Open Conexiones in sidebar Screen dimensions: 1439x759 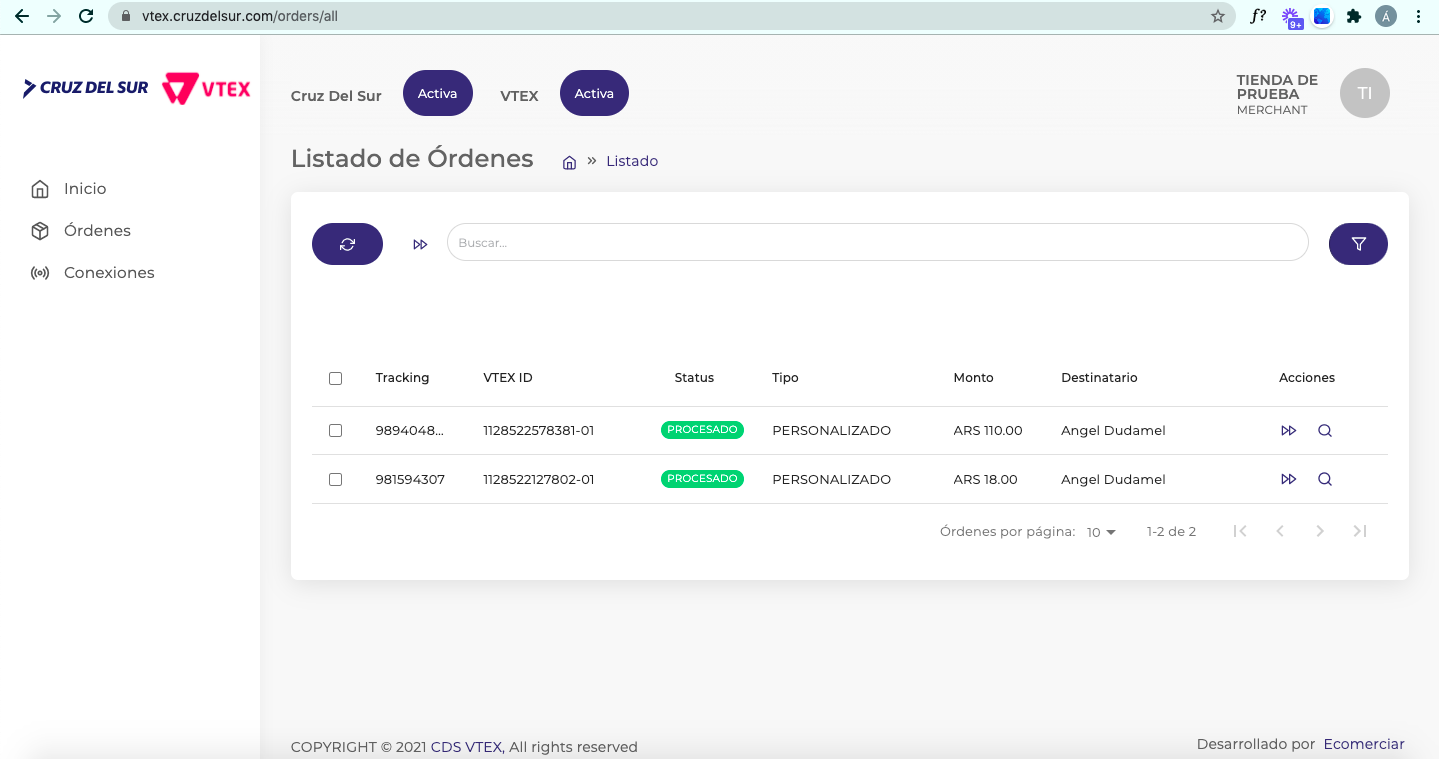[108, 273]
